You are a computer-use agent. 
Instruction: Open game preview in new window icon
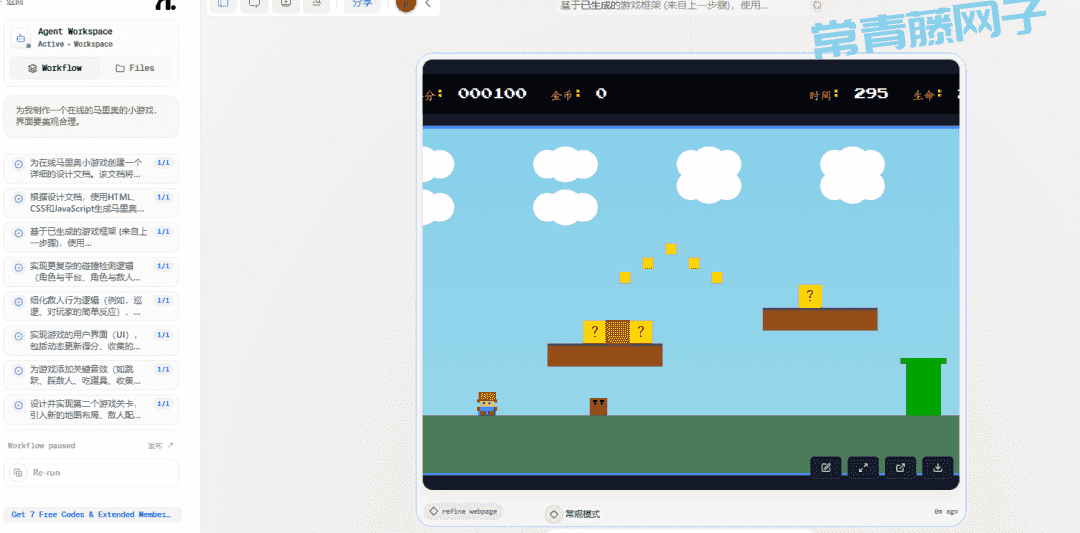click(900, 468)
